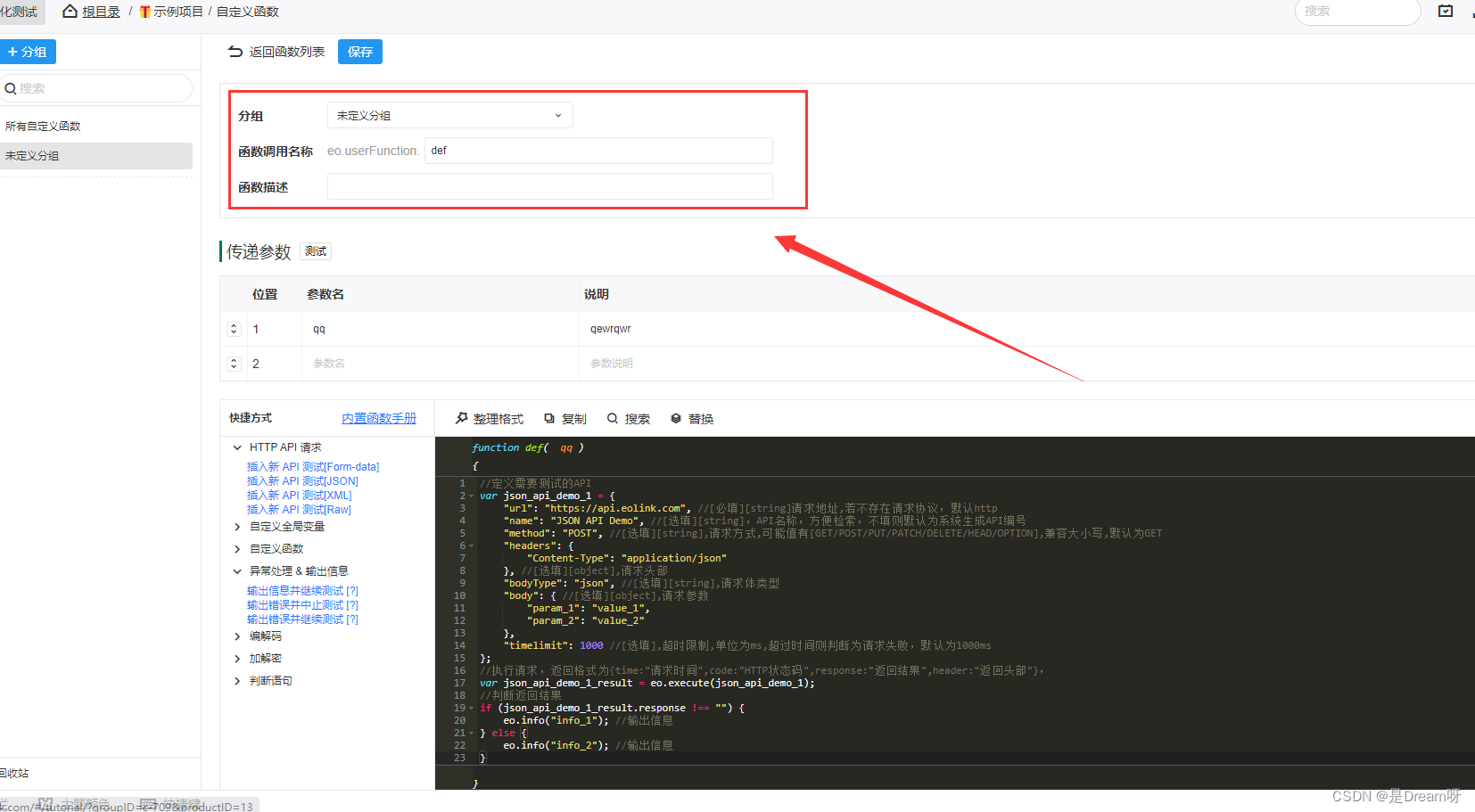Expand the 判断语句 section
The height and width of the screenshot is (812, 1475).
point(237,681)
